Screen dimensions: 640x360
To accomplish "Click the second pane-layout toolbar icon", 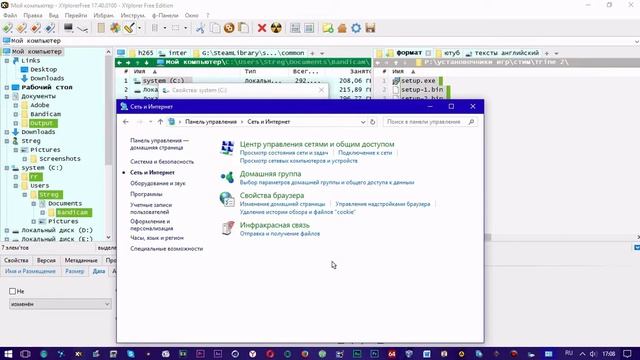I will click(309, 28).
